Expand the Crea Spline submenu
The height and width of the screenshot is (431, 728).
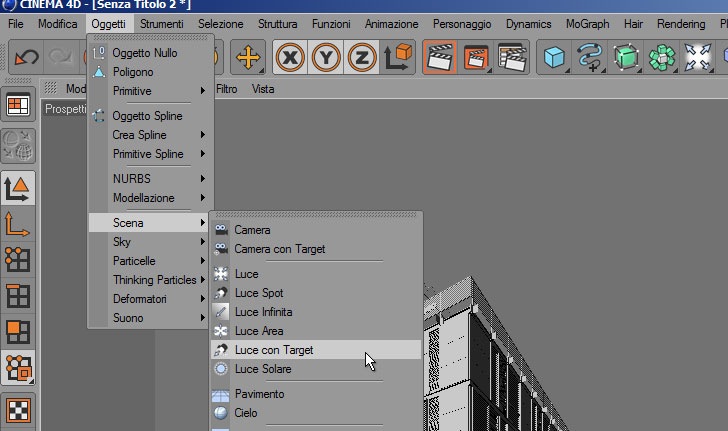point(150,135)
